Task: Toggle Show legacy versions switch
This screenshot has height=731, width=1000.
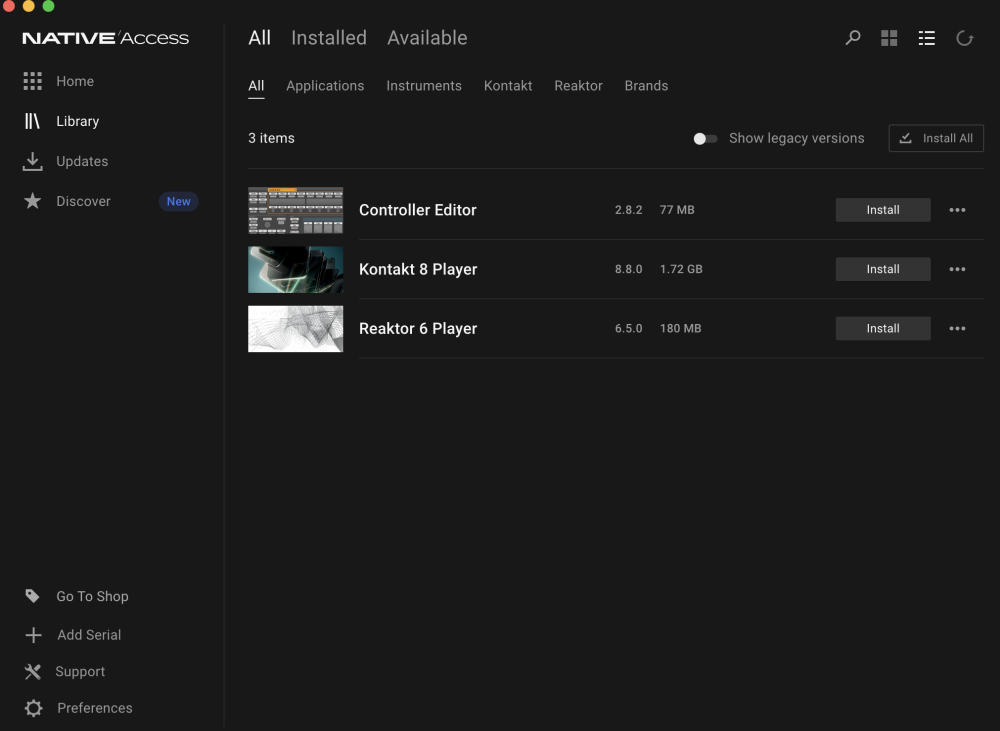Action: tap(705, 138)
